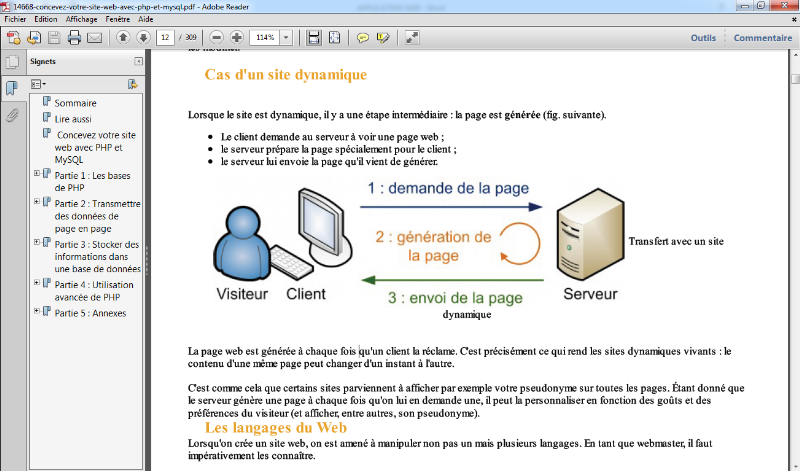800x471 pixels.
Task: Select the highlight text tool
Action: click(x=383, y=38)
